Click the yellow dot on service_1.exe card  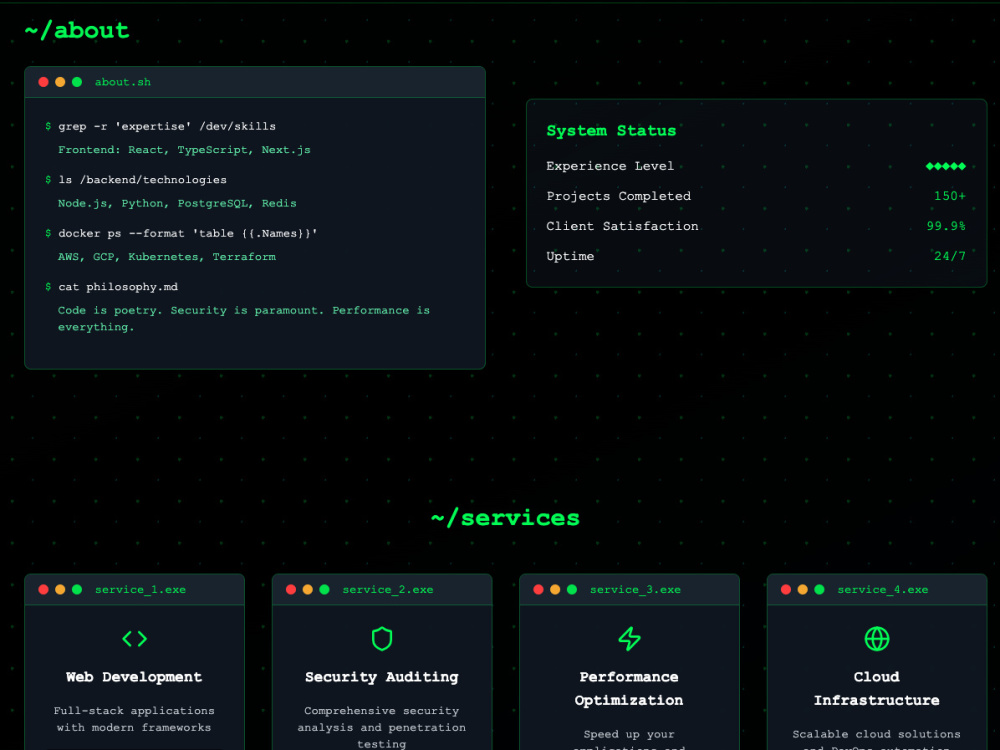(x=60, y=589)
